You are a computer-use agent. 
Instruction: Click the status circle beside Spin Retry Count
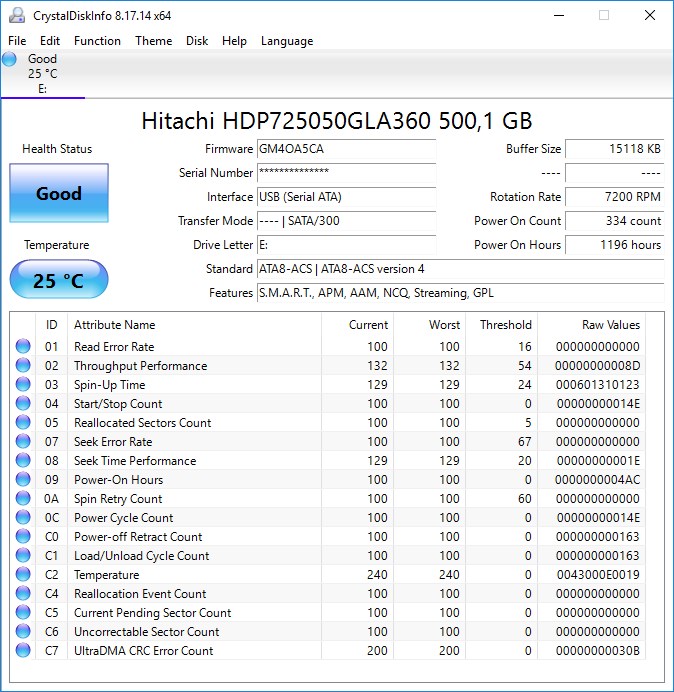tap(23, 498)
